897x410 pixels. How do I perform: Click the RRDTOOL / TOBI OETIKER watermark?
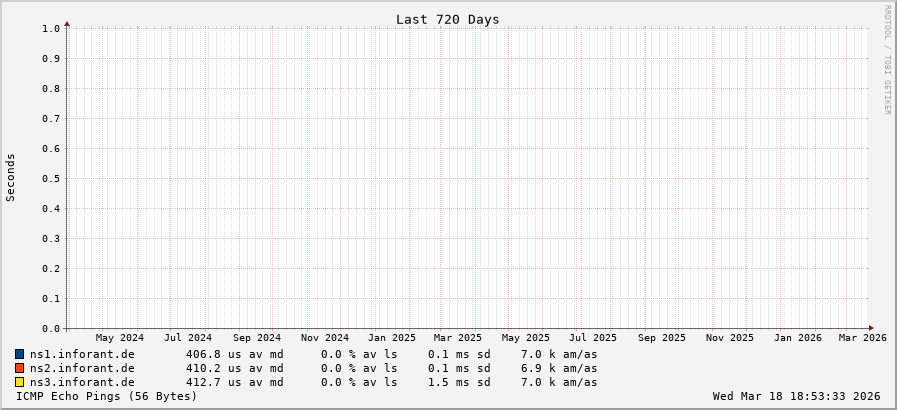click(887, 60)
